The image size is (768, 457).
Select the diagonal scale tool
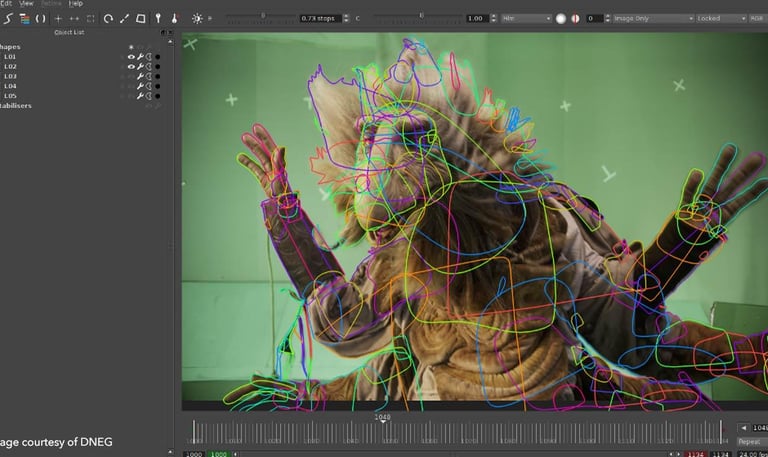pyautogui.click(x=124, y=18)
